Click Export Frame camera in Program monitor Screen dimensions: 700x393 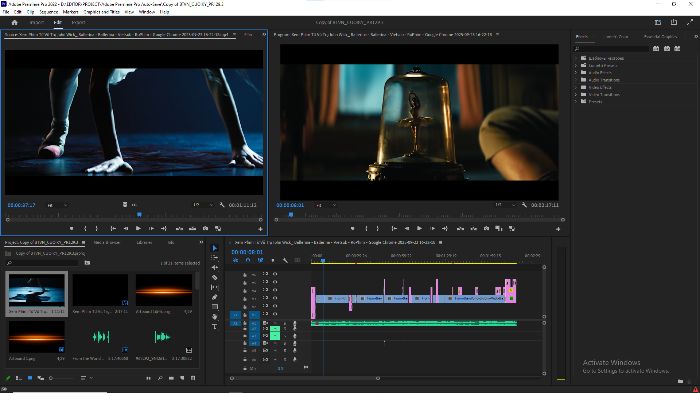(x=486, y=229)
